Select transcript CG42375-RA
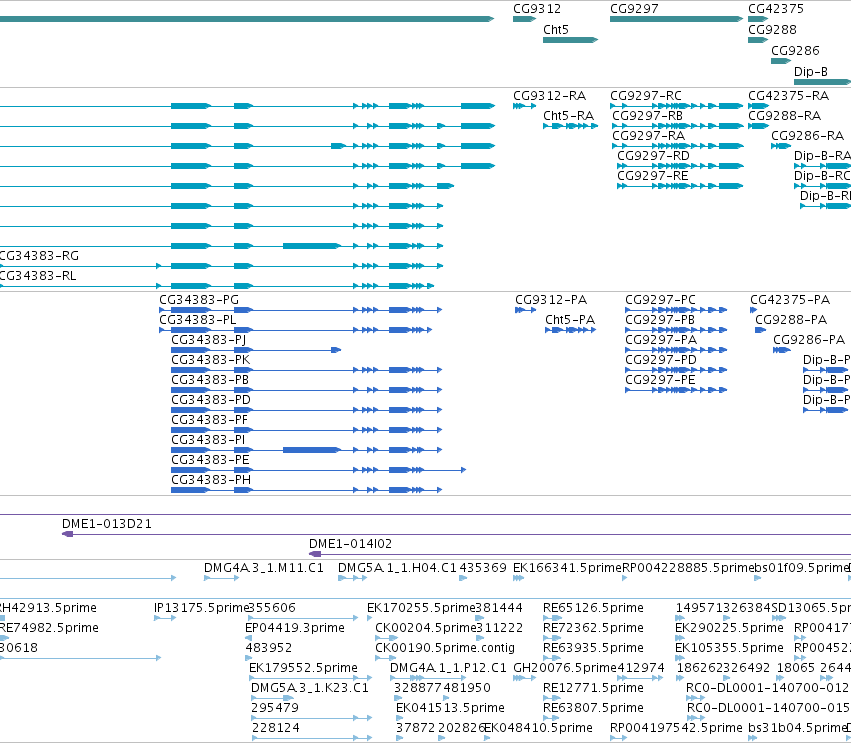 click(789, 96)
